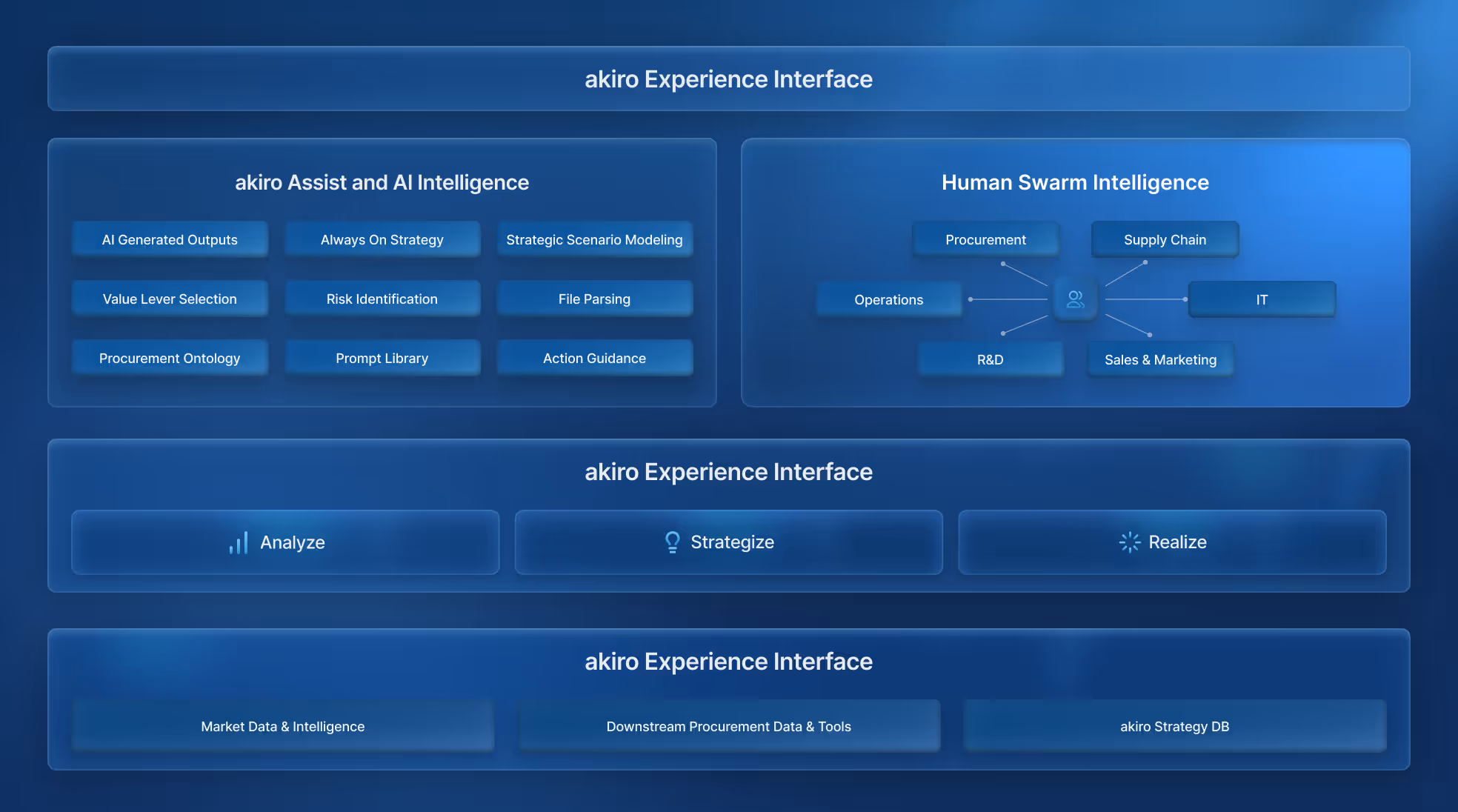The height and width of the screenshot is (812, 1458).
Task: Click the bar chart icon beside Analyze
Action: (239, 542)
